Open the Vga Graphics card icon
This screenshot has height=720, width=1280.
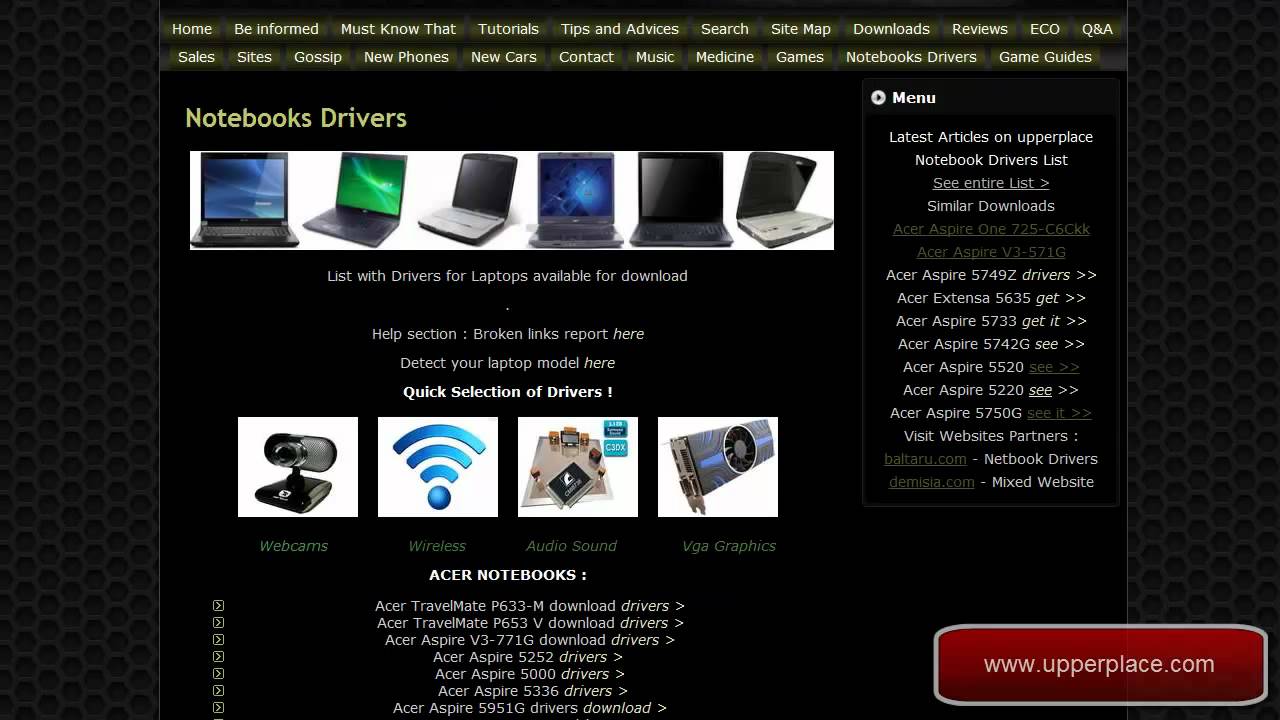point(718,467)
